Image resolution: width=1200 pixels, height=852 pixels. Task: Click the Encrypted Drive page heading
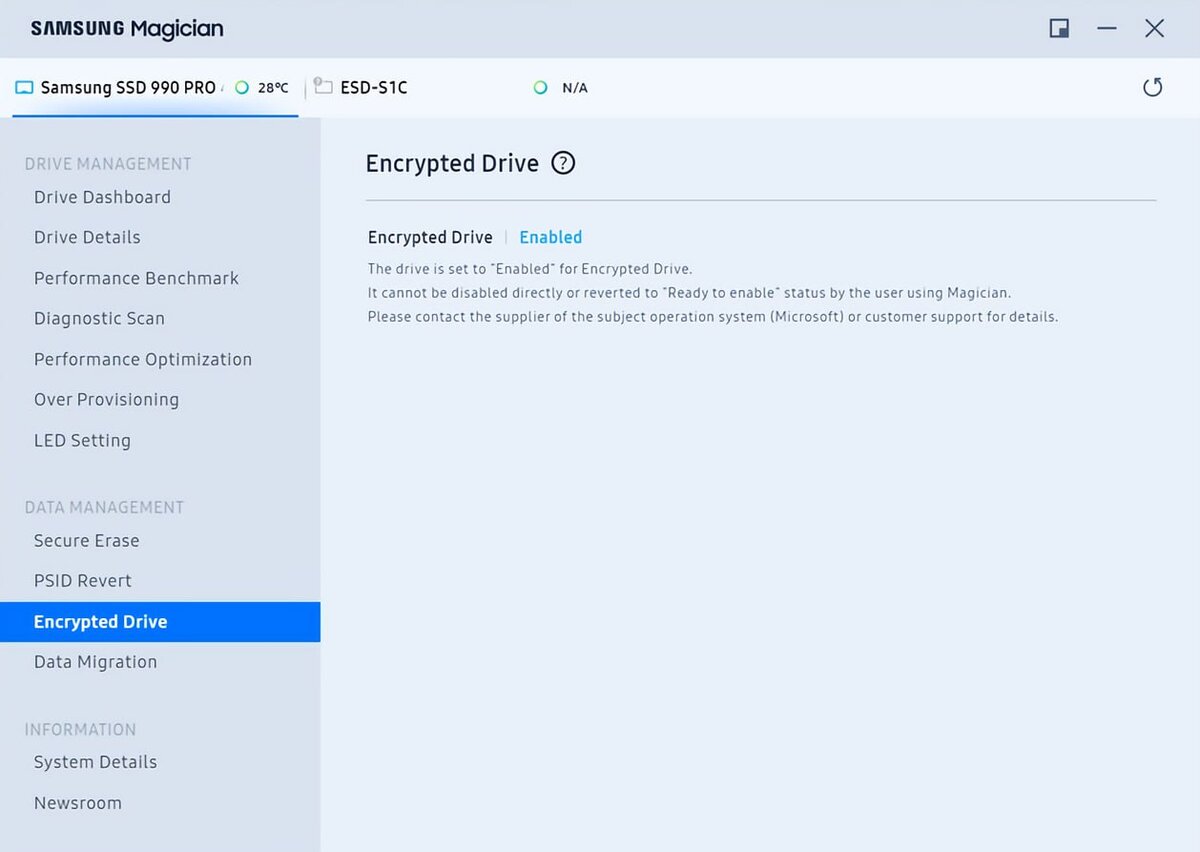pos(452,163)
